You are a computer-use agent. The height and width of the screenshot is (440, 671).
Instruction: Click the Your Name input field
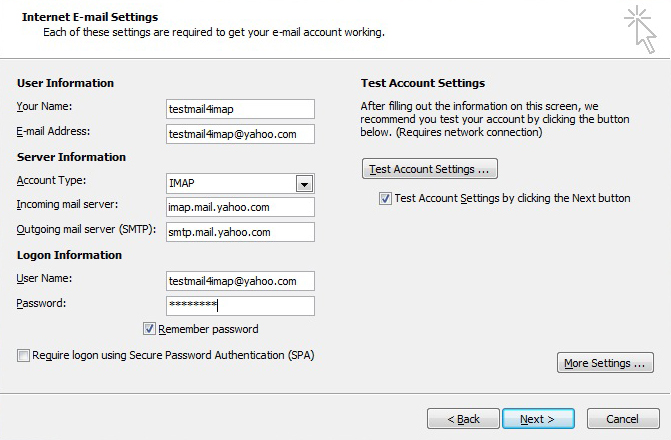pyautogui.click(x=240, y=109)
